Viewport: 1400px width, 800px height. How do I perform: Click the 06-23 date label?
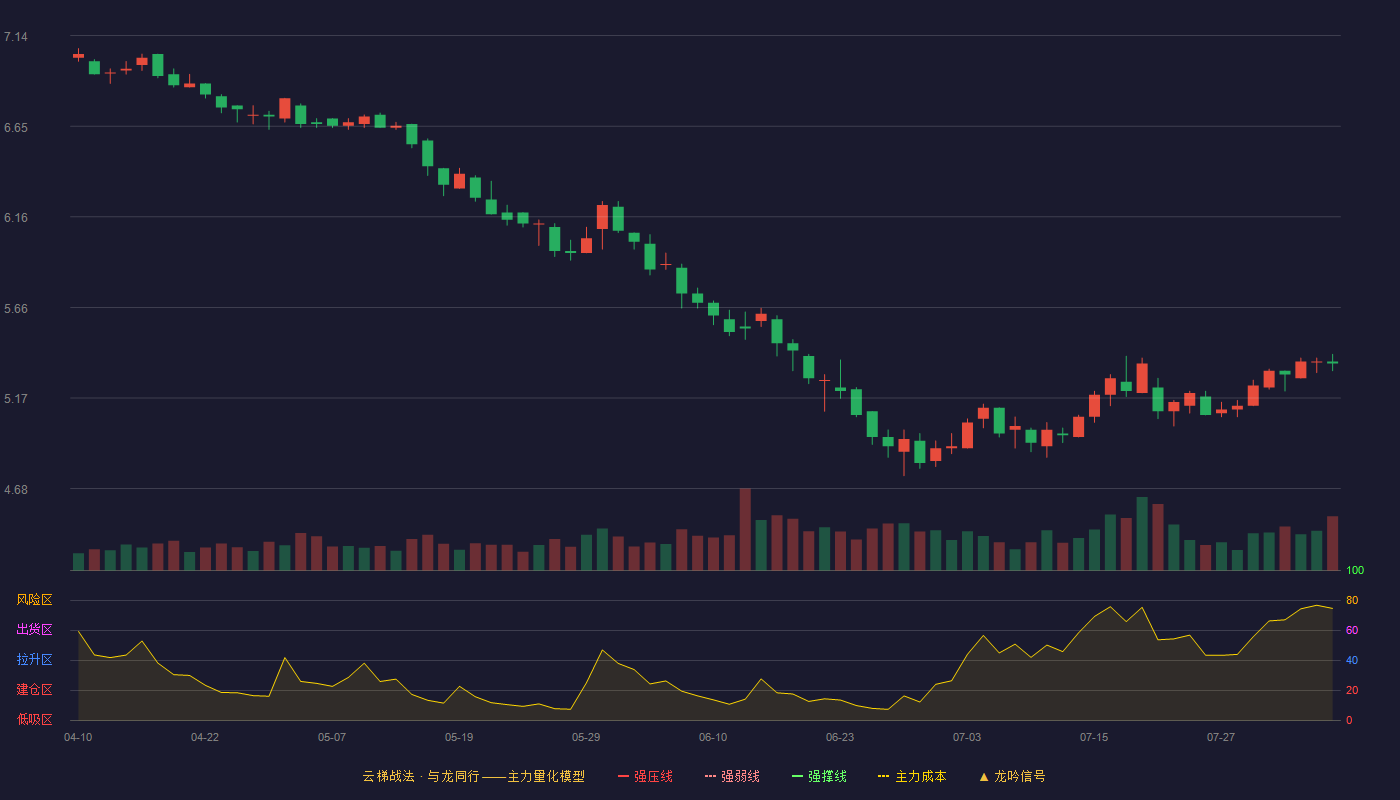(840, 737)
